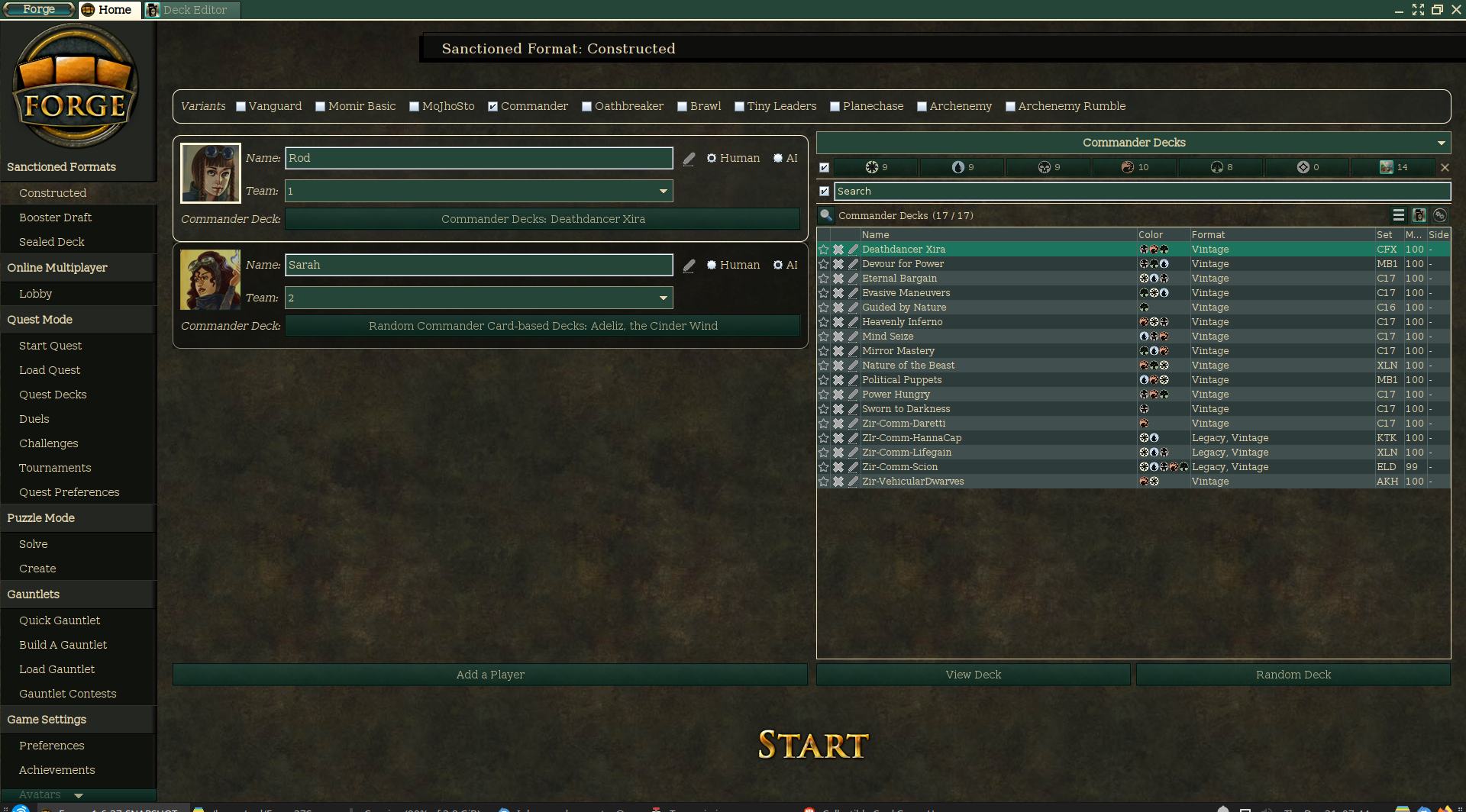1466x812 pixels.
Task: Collapse the Puzzle Mode sidebar group
Action: (x=79, y=518)
